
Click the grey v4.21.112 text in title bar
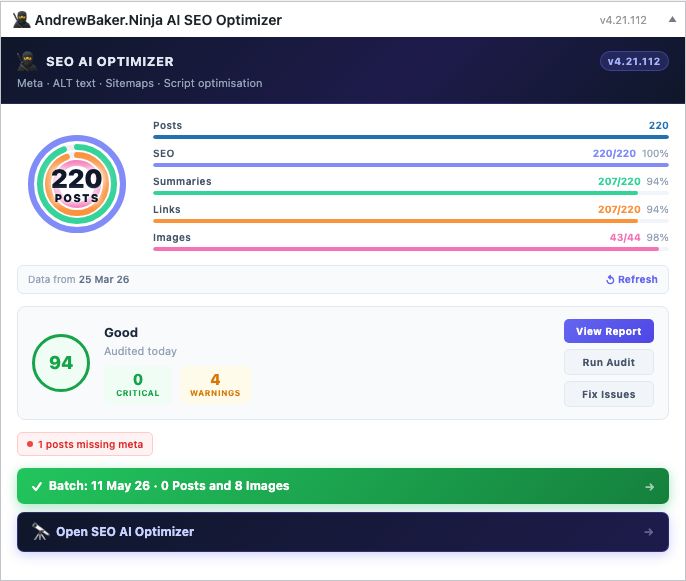click(623, 20)
